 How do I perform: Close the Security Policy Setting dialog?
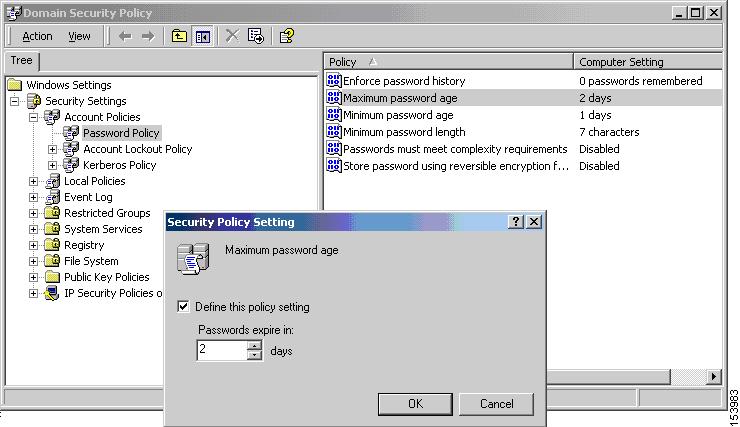[534, 221]
